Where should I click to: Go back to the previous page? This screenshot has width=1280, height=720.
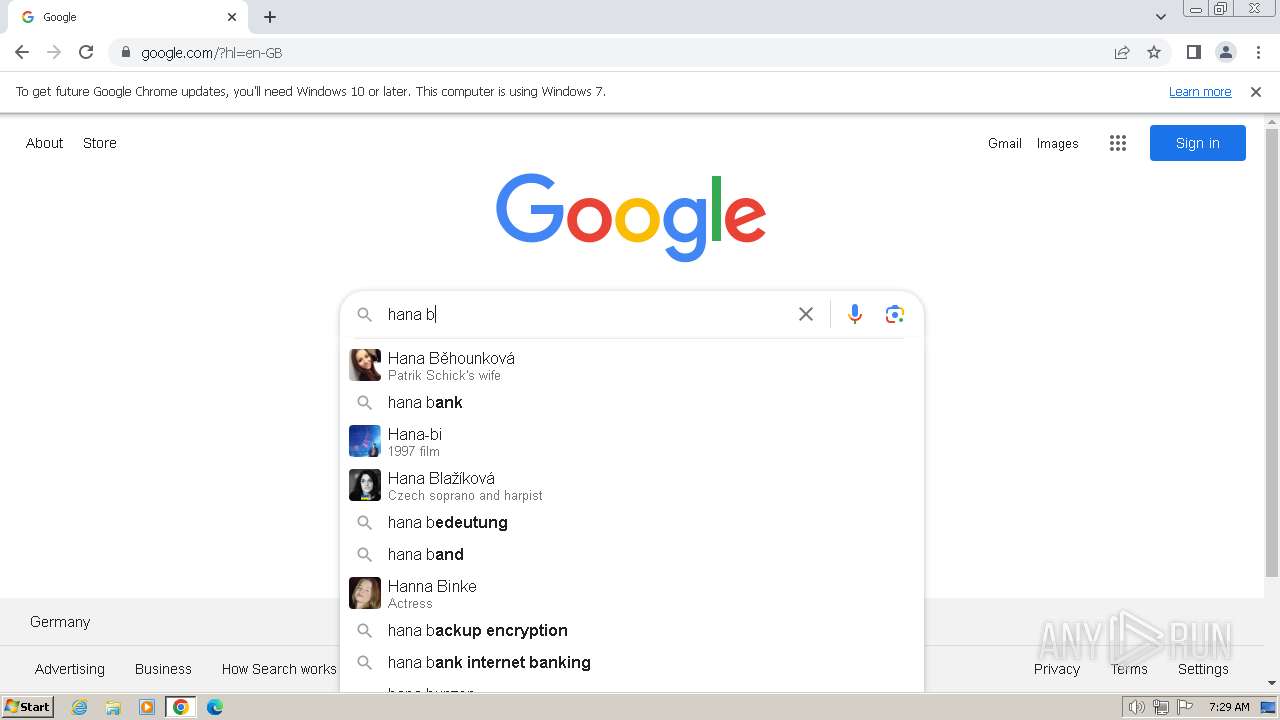click(x=22, y=52)
